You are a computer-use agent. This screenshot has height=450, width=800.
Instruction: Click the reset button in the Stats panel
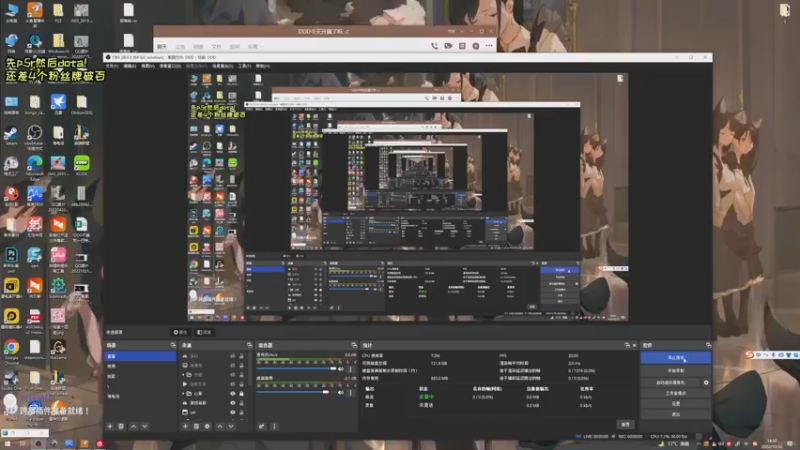pos(625,424)
